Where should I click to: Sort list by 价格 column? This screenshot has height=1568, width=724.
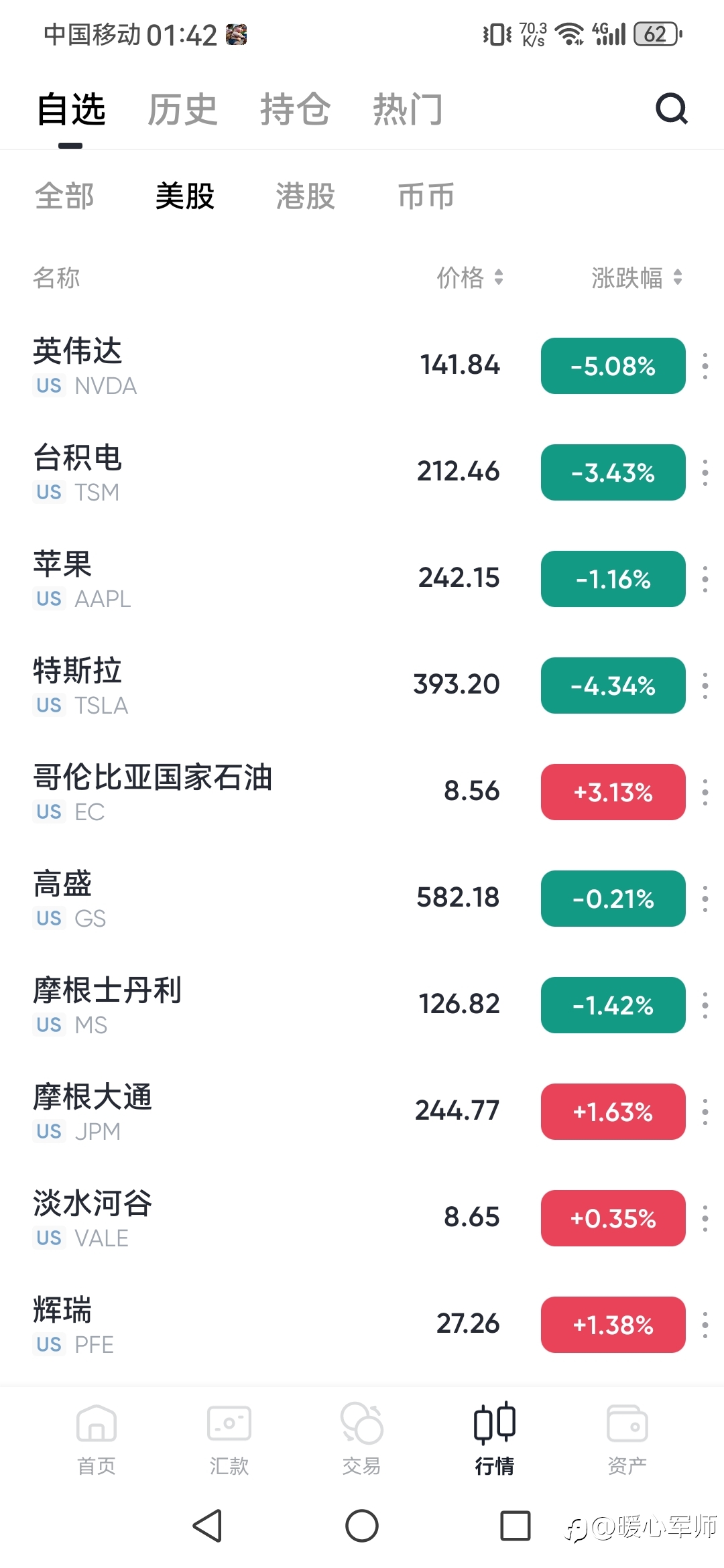pyautogui.click(x=470, y=277)
